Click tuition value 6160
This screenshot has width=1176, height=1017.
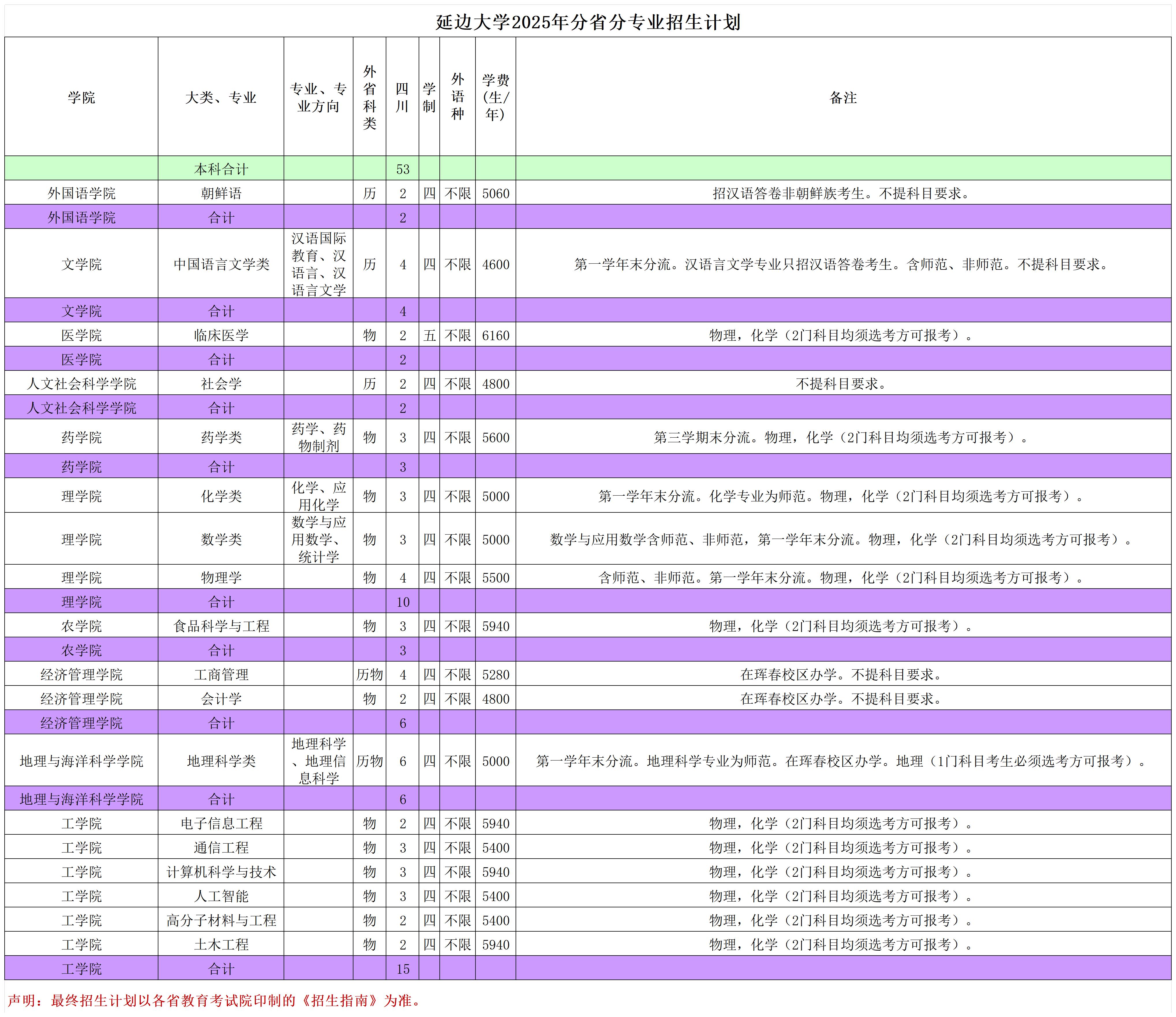[495, 336]
